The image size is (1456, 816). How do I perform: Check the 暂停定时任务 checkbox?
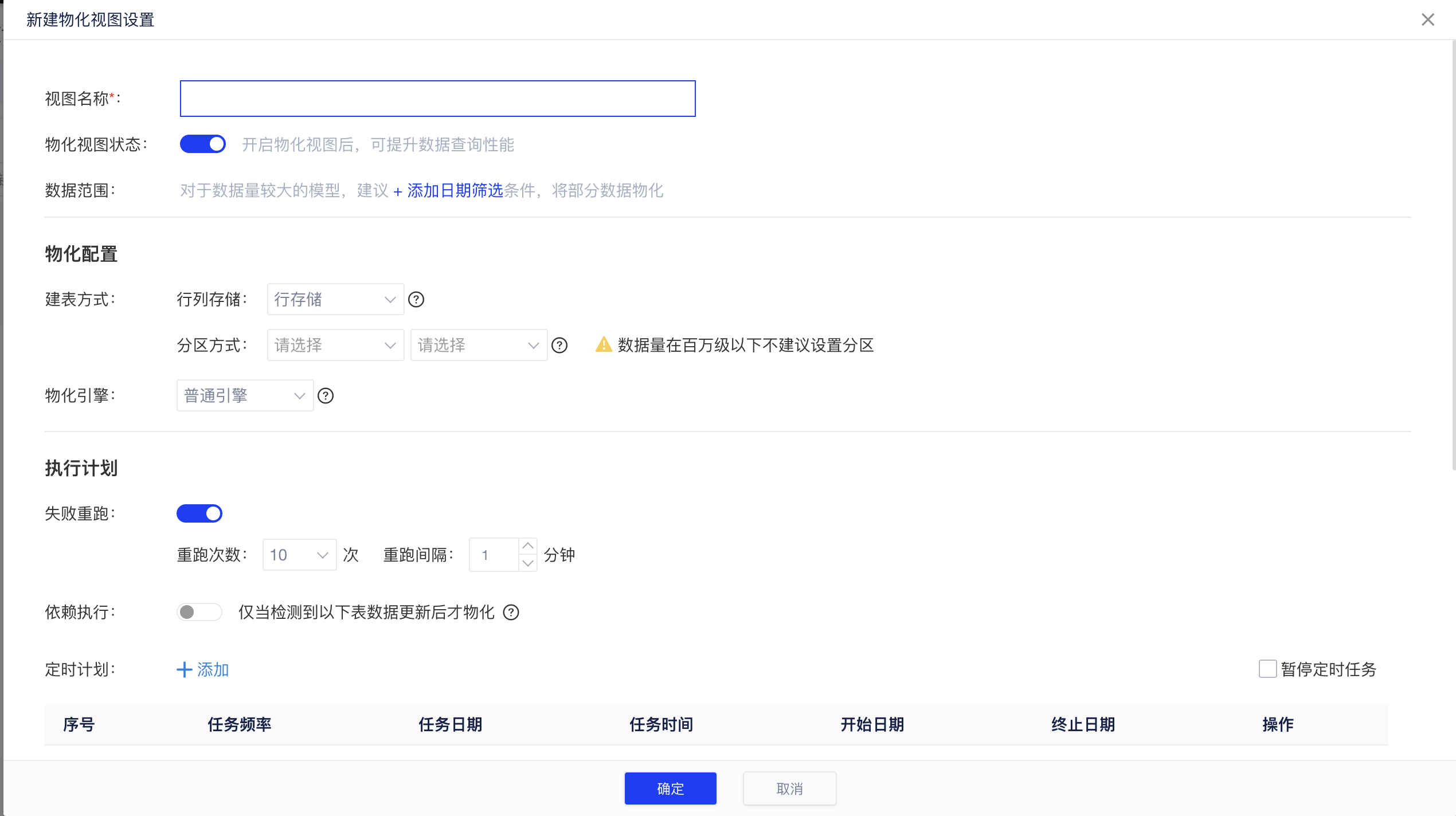[1267, 669]
